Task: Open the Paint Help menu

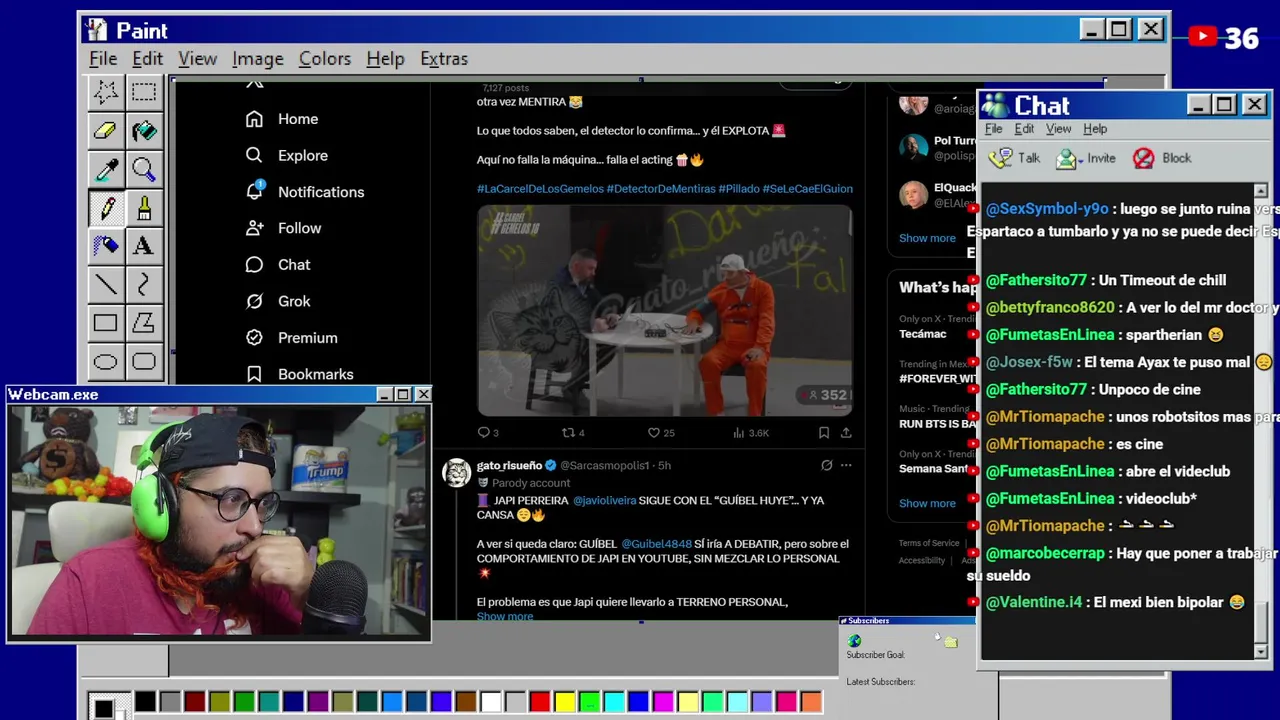Action: click(x=385, y=59)
